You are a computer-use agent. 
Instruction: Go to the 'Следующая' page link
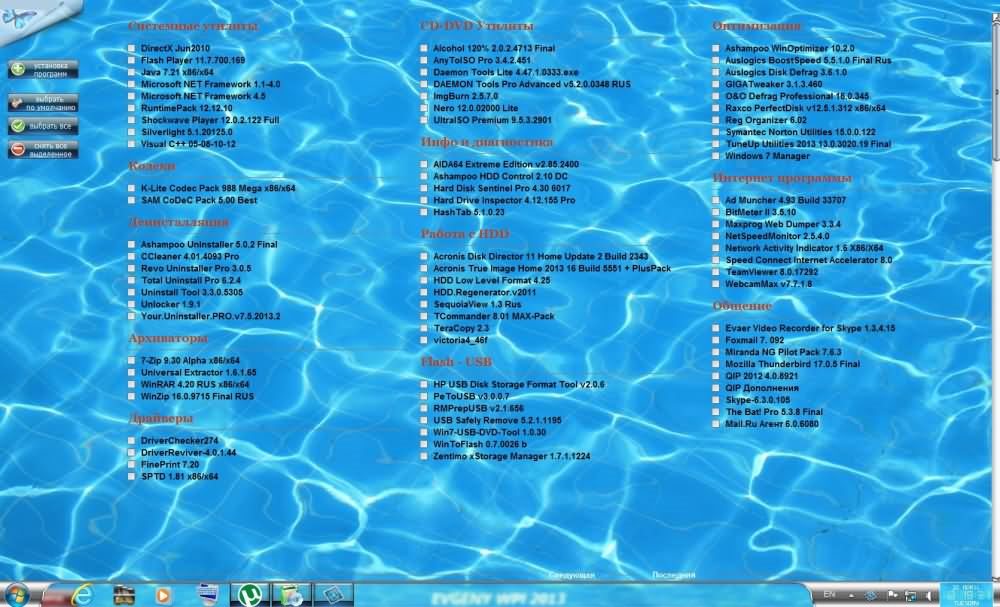point(573,575)
